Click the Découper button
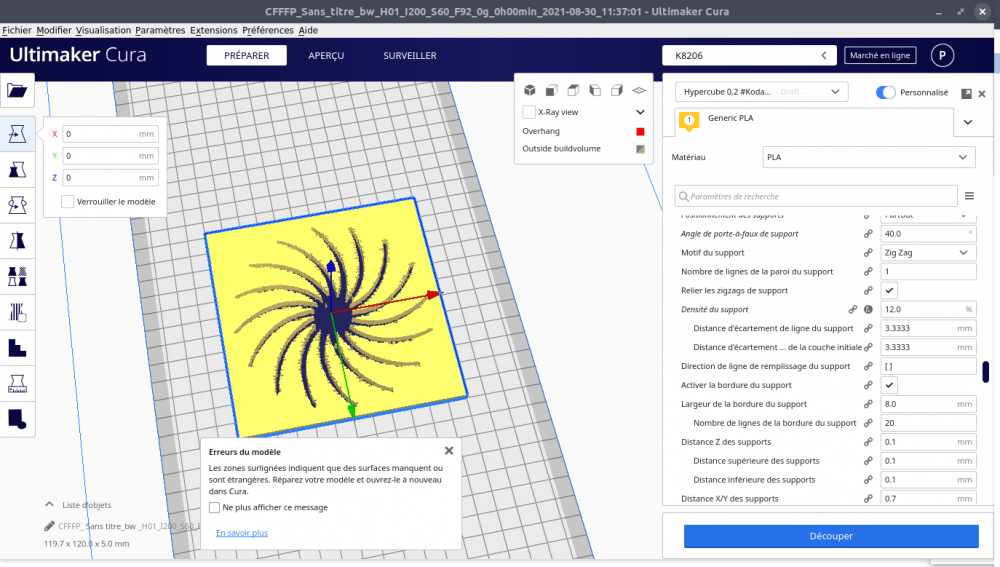This screenshot has height=567, width=1000. tap(831, 536)
